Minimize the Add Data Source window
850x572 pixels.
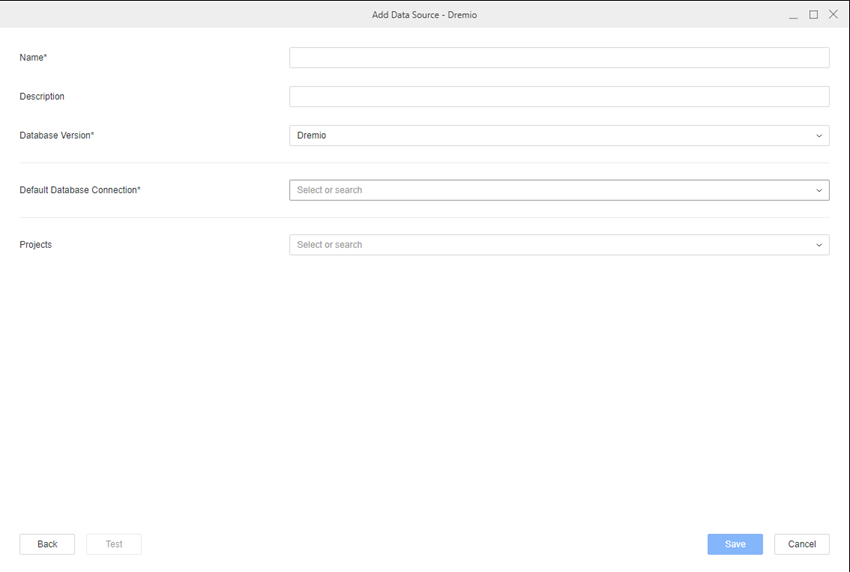coord(793,15)
